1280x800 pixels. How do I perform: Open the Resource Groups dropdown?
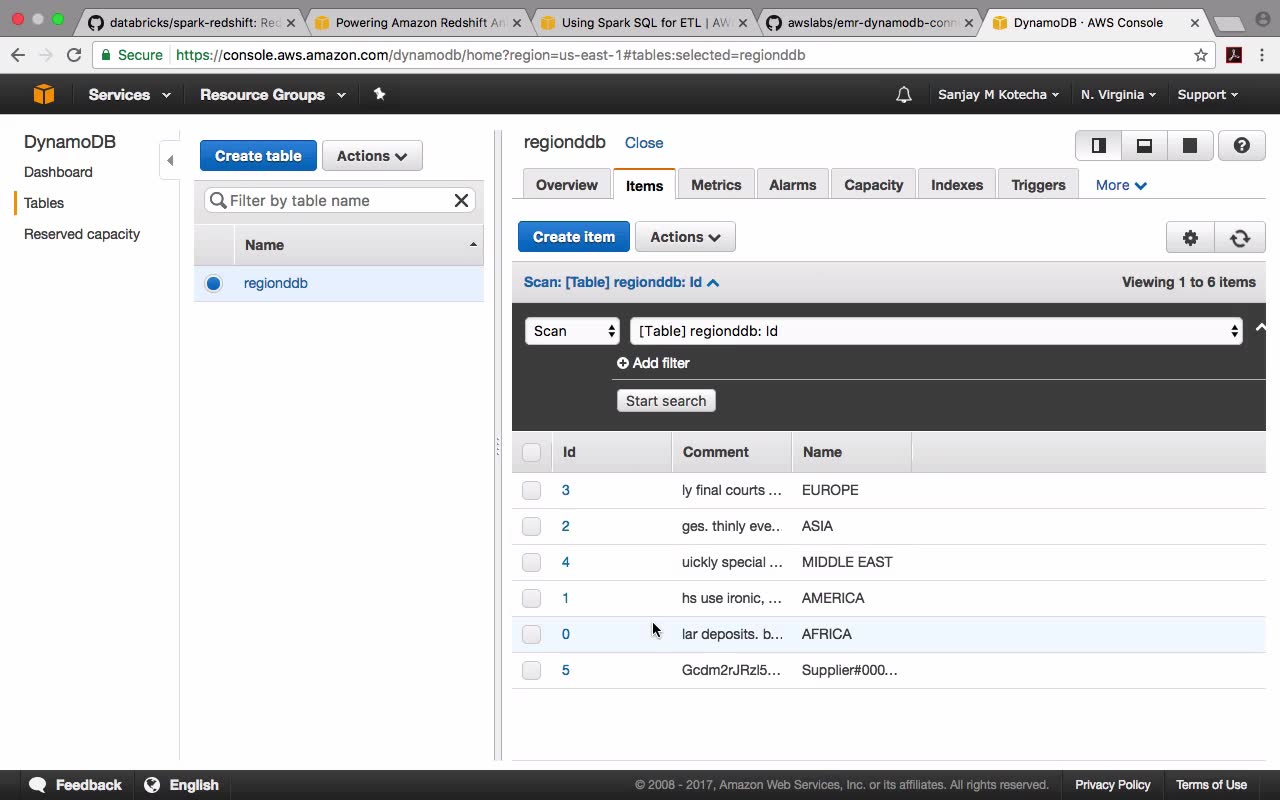(x=273, y=95)
